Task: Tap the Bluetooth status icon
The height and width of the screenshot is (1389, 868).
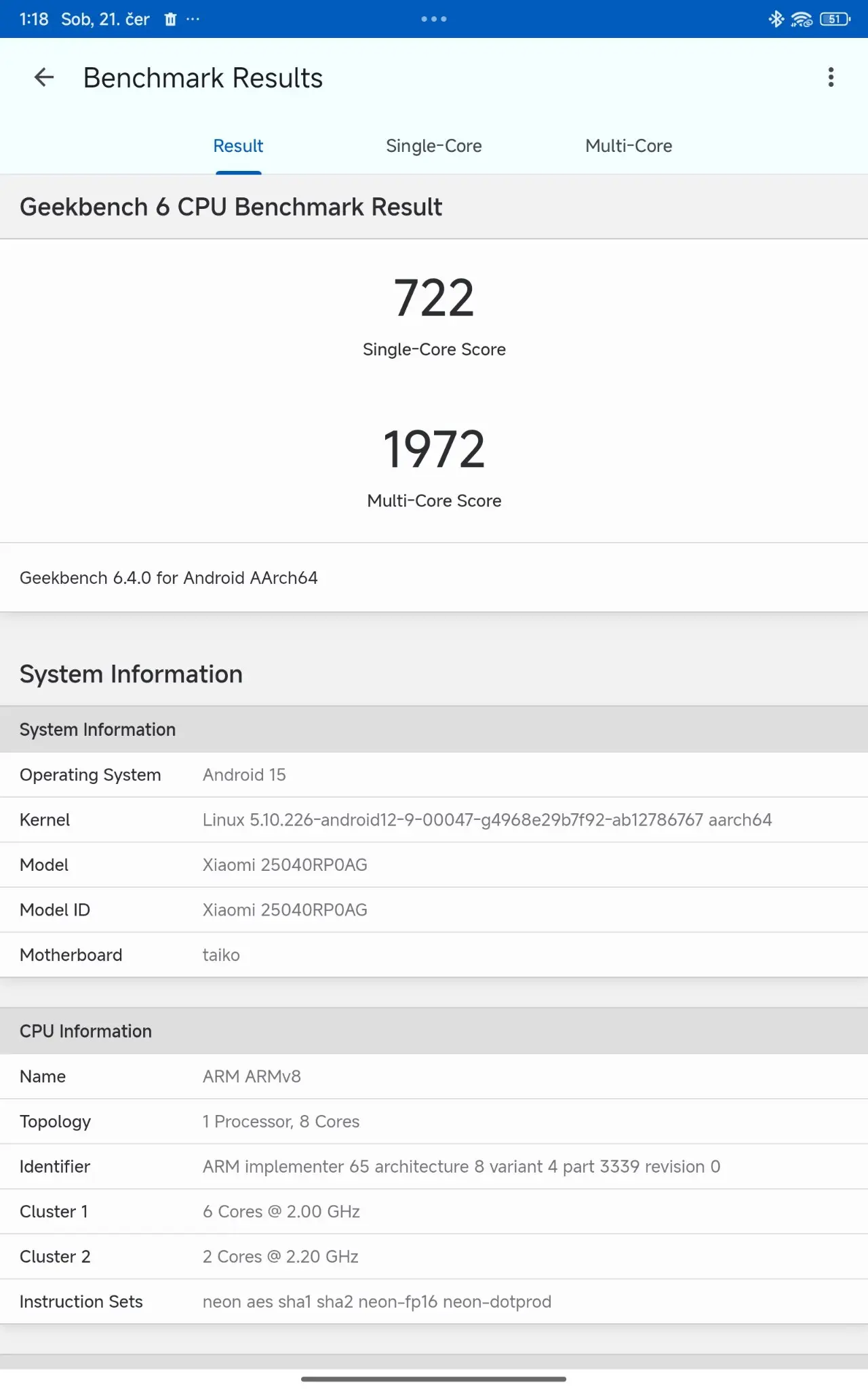Action: click(776, 19)
